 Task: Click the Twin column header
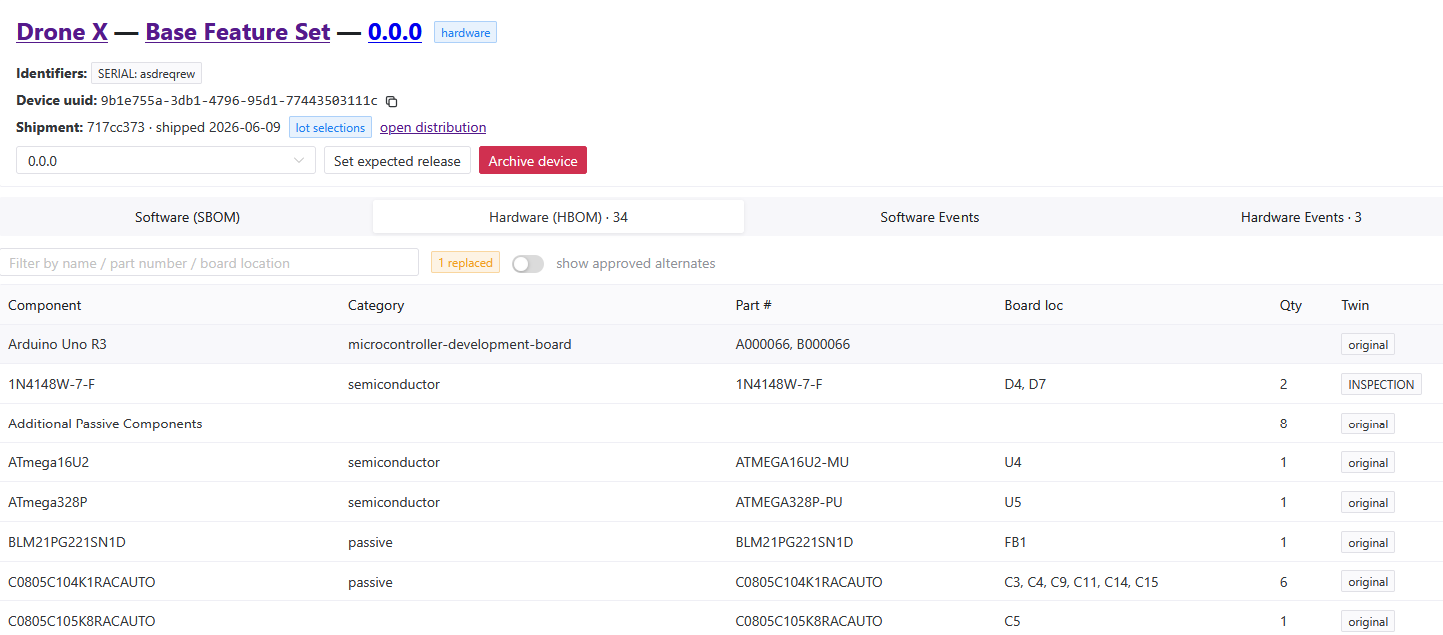point(1355,305)
